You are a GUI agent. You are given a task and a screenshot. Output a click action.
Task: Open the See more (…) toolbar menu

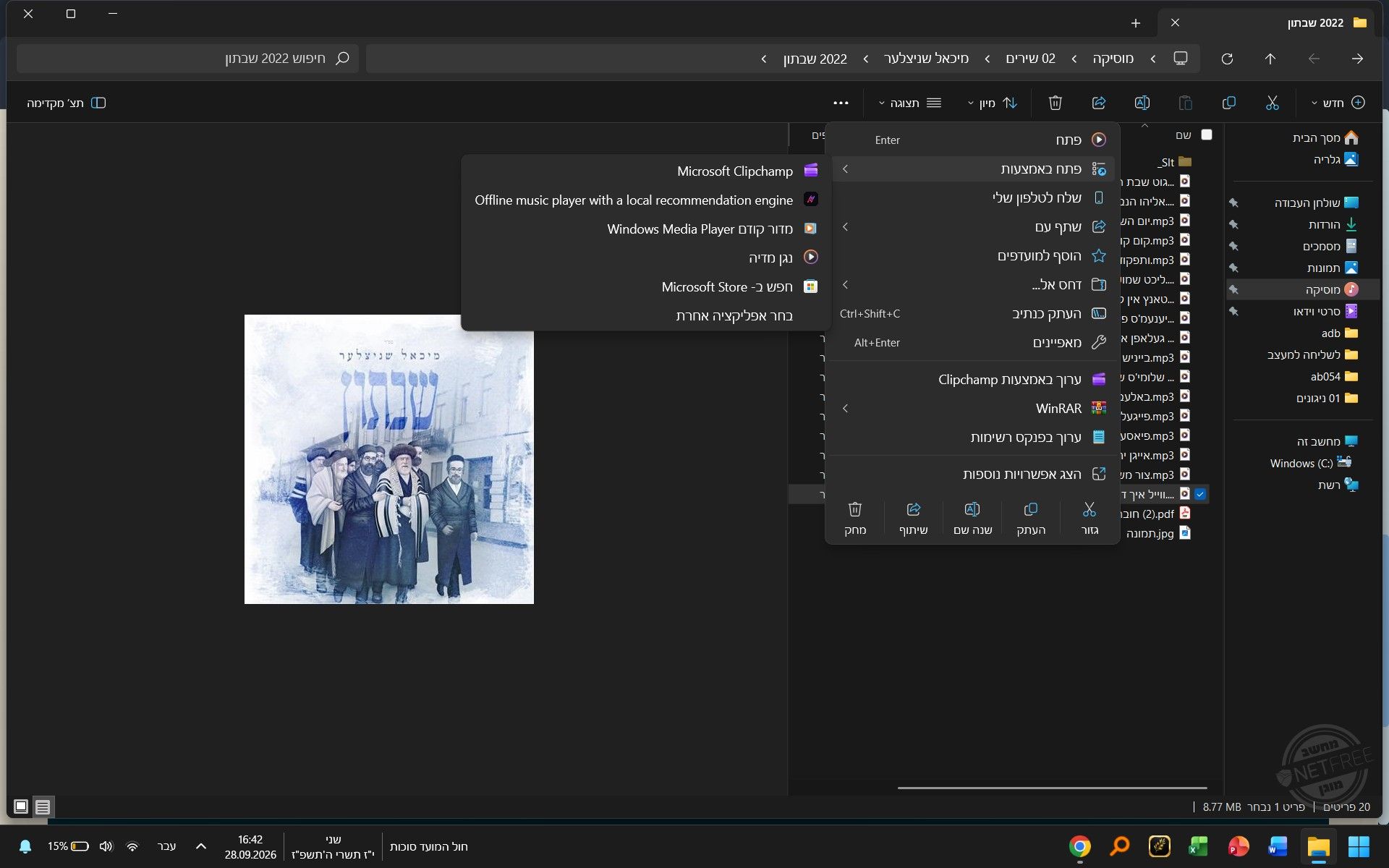pyautogui.click(x=841, y=103)
